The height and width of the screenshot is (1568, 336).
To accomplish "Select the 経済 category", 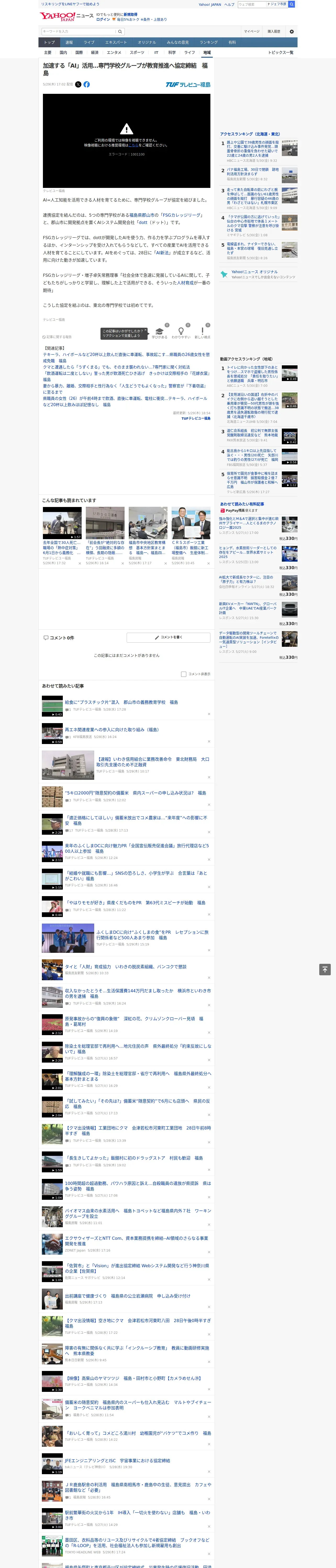I will (x=94, y=52).
